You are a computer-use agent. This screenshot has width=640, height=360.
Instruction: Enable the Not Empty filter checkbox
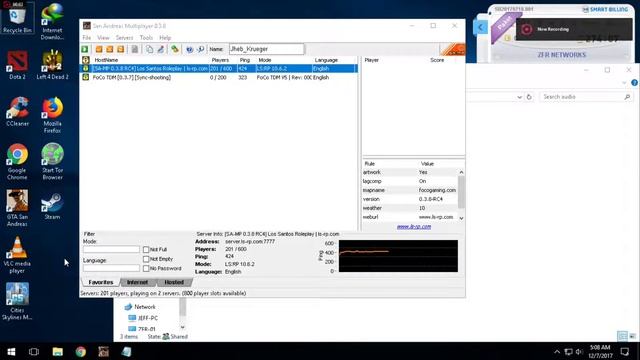point(146,259)
